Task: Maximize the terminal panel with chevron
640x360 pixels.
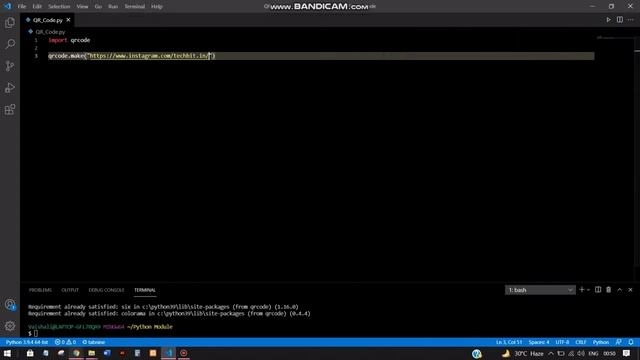Action: tap(620, 290)
